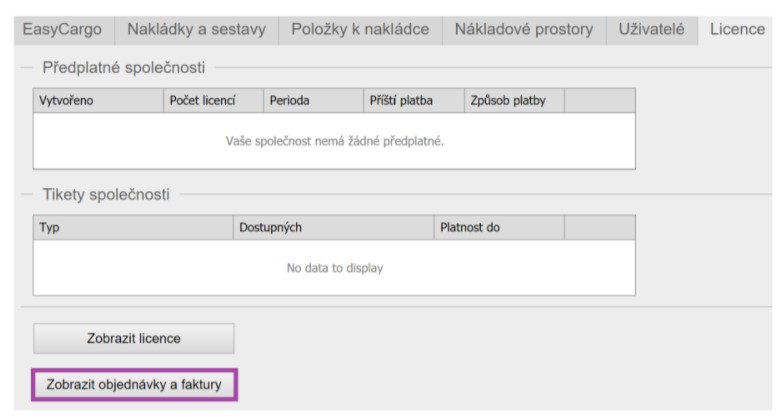Screen dimensions: 777x417
Task: Click the empty subscriptions message row
Action: coord(334,141)
